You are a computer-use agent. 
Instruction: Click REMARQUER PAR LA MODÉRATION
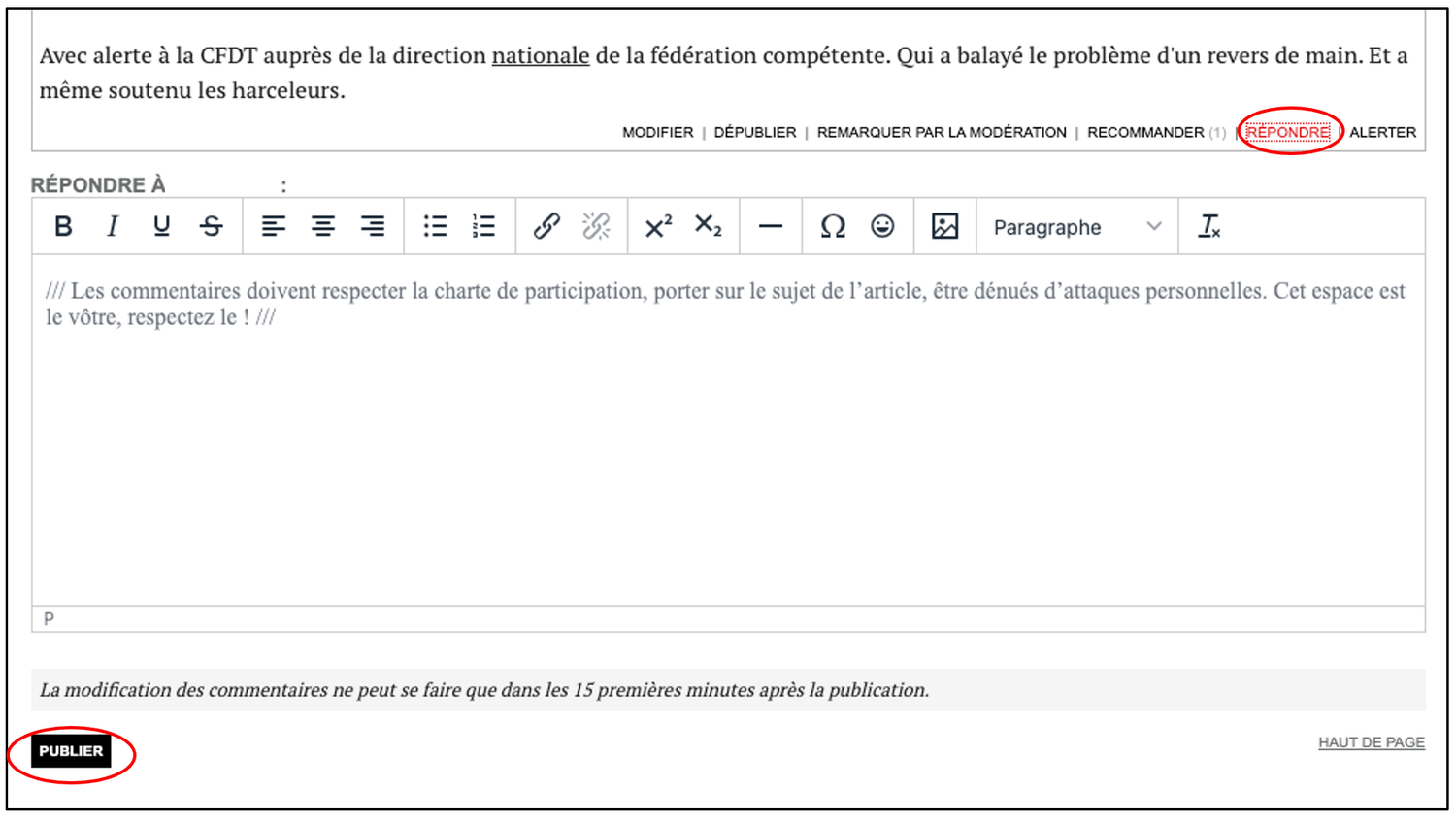(942, 132)
